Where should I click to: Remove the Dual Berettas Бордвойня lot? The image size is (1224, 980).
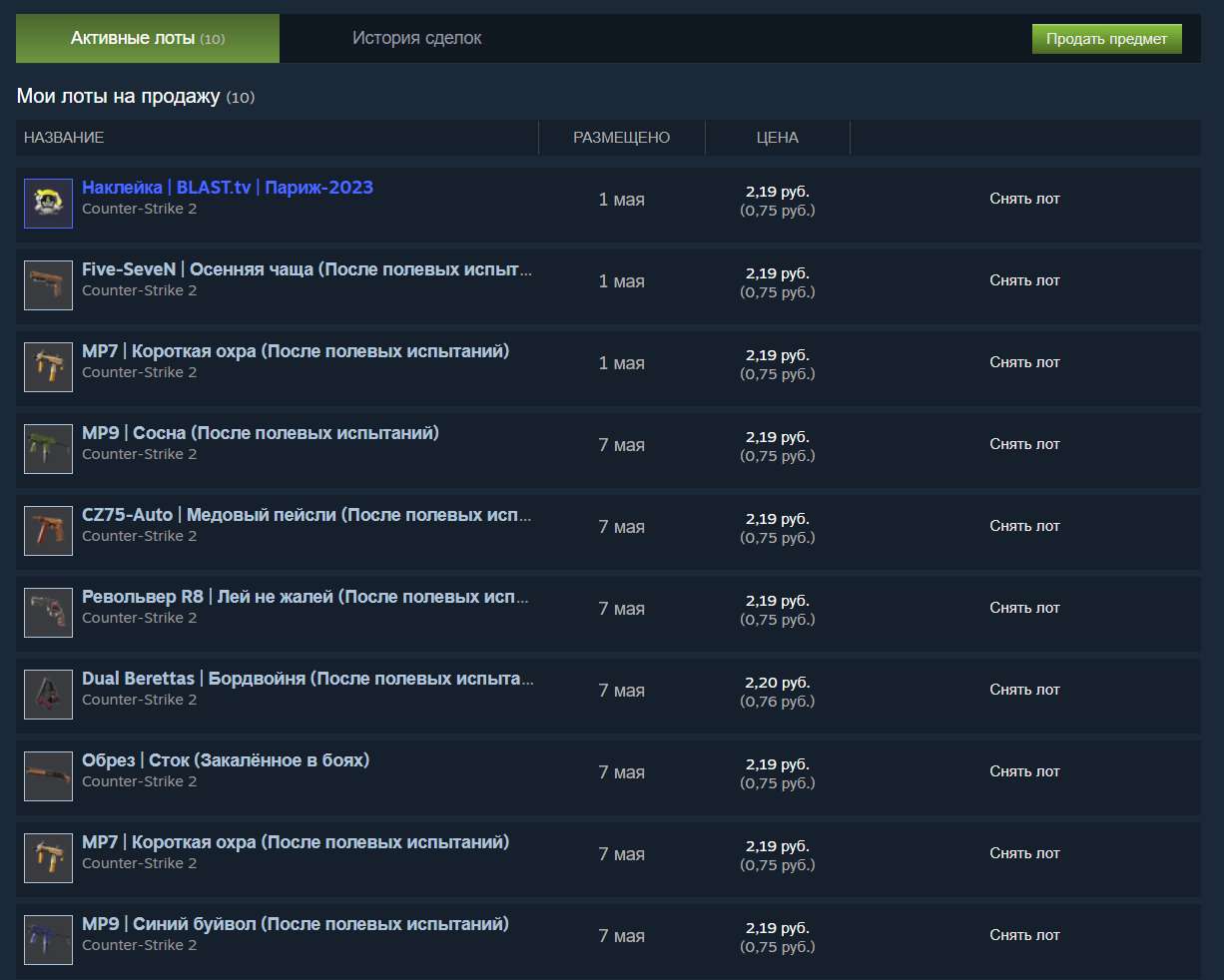click(x=1024, y=690)
